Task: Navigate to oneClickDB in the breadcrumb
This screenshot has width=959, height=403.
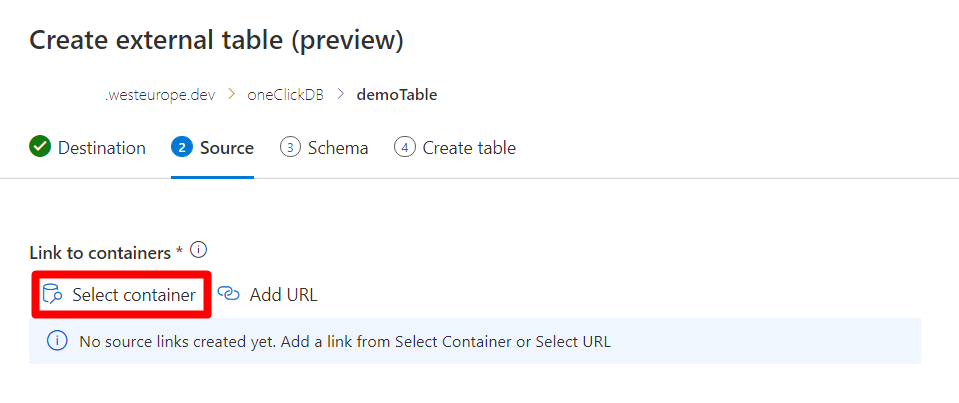Action: (285, 95)
